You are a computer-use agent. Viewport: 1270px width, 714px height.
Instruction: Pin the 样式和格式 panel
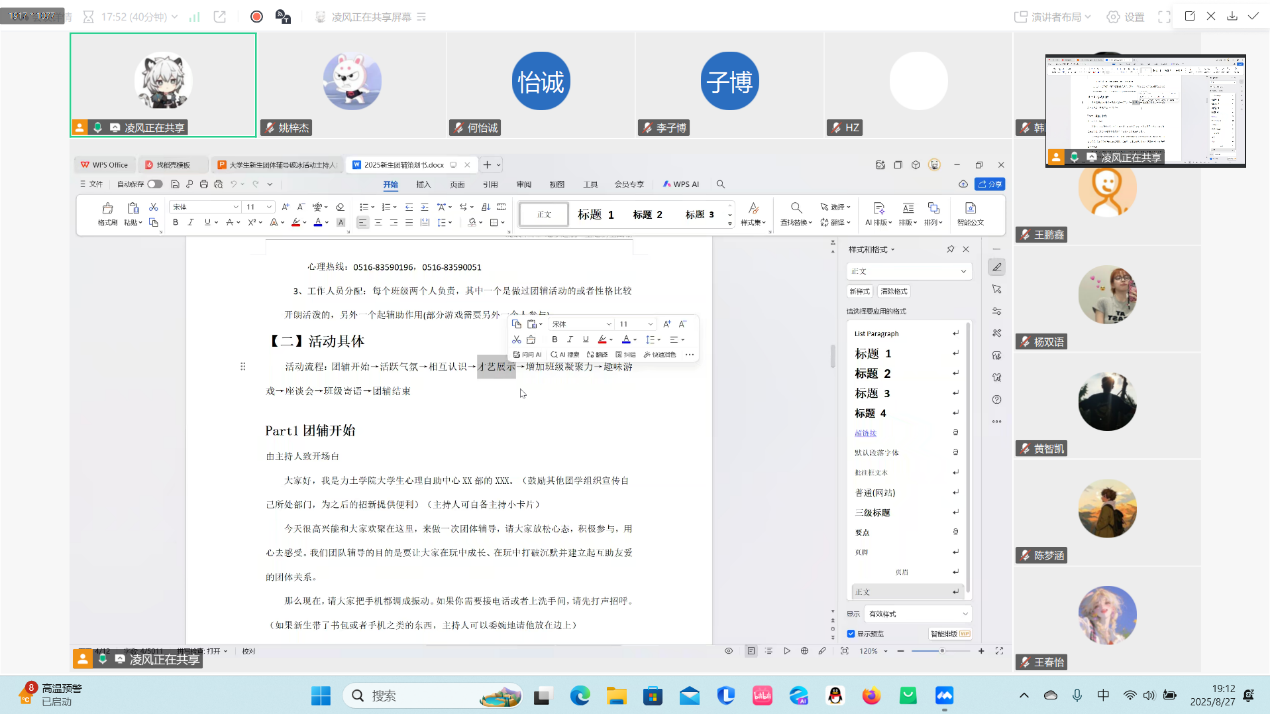pyautogui.click(x=950, y=249)
